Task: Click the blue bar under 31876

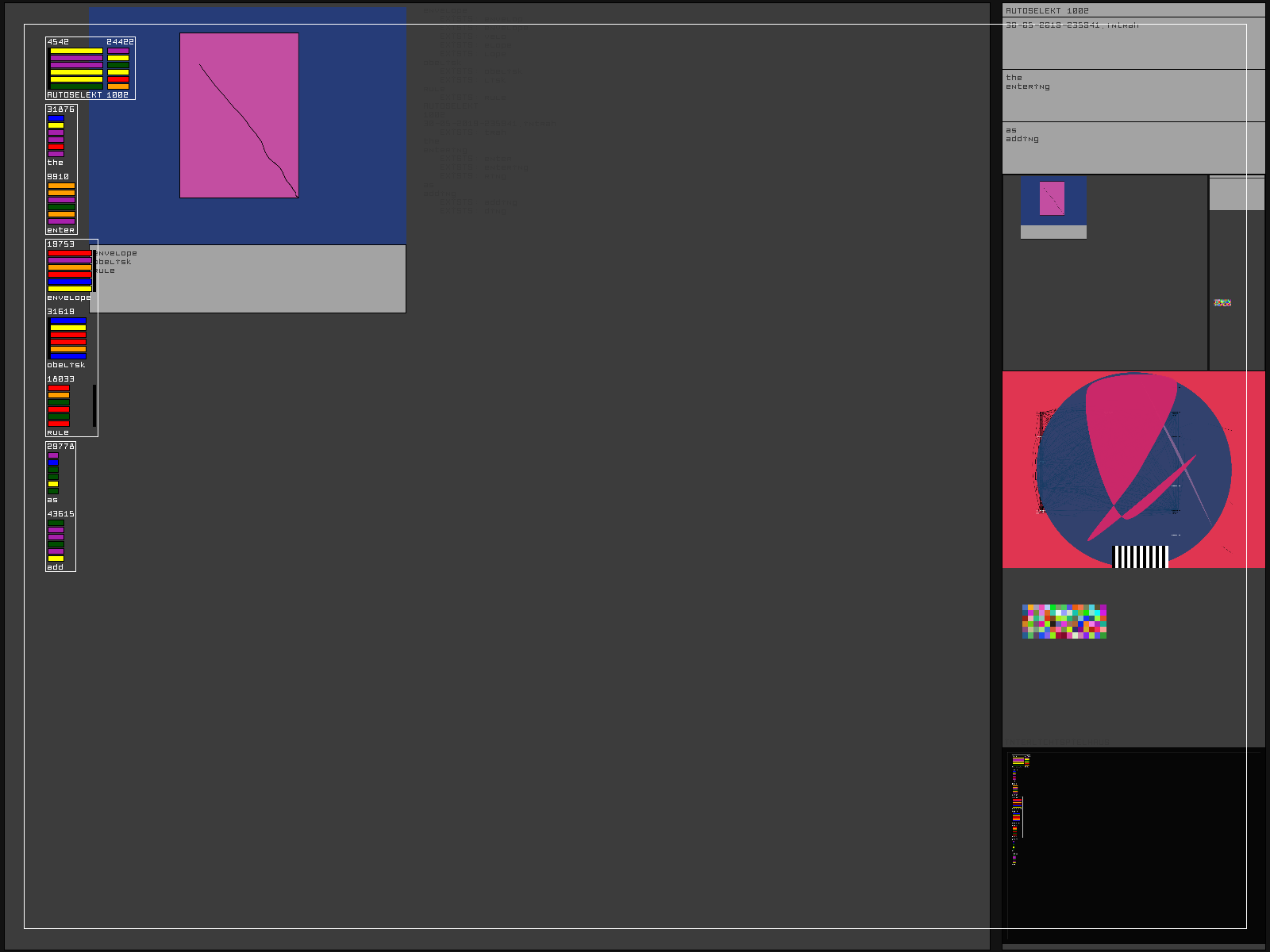Action: click(x=56, y=118)
